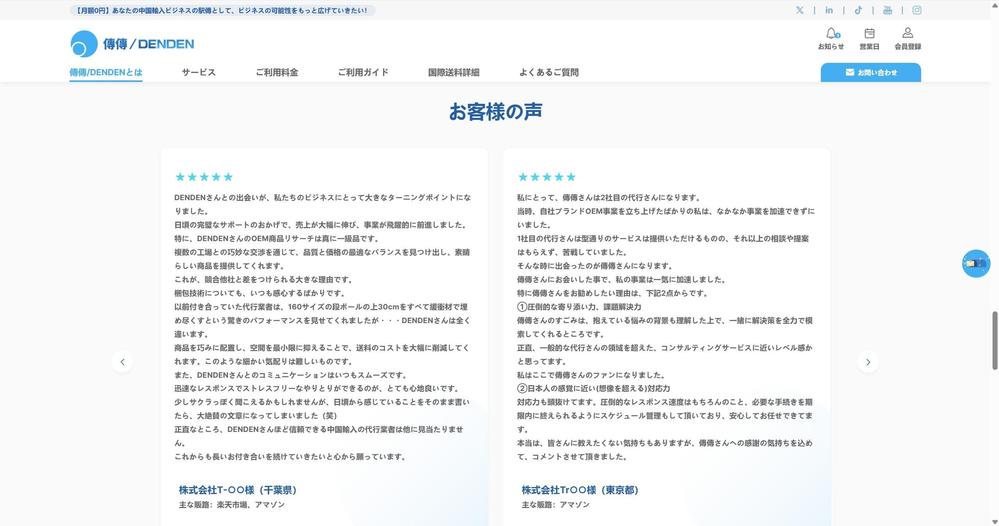The height and width of the screenshot is (526, 999).
Task: Select the 傳傳/DENDENとは menu item
Action: click(x=106, y=73)
